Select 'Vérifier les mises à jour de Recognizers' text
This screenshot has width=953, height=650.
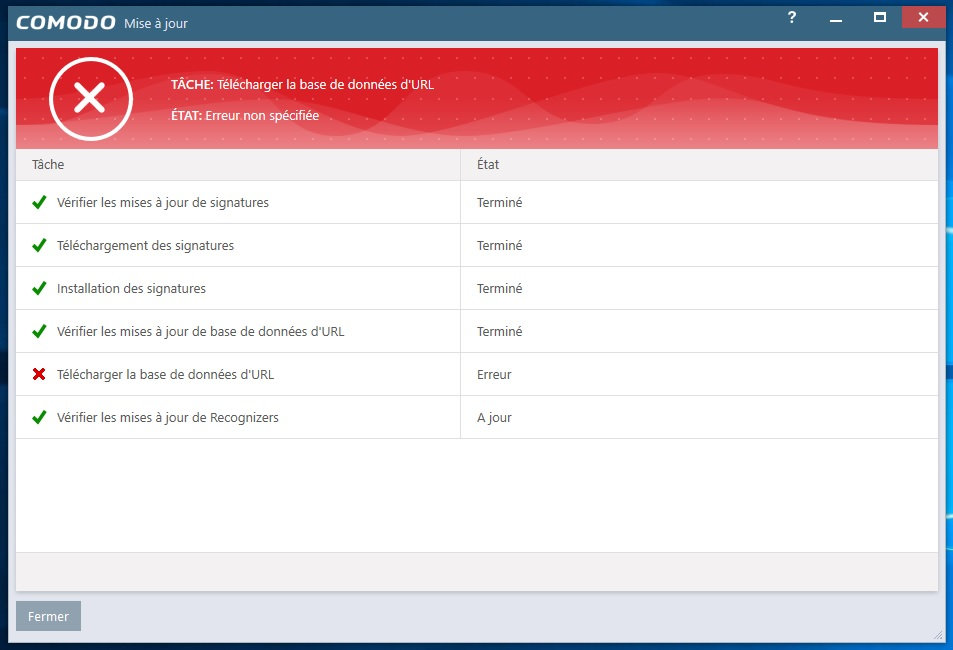(x=168, y=418)
